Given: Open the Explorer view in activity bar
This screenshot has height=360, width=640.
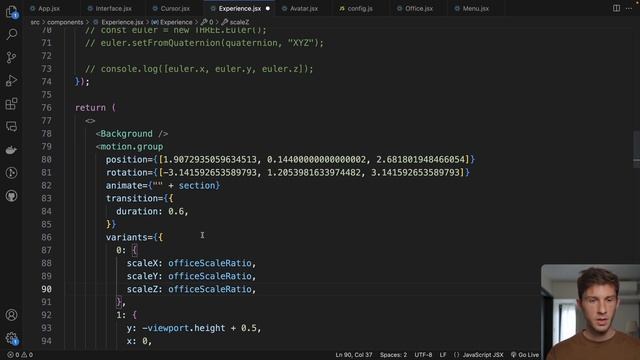Looking at the screenshot, I should (11, 12).
